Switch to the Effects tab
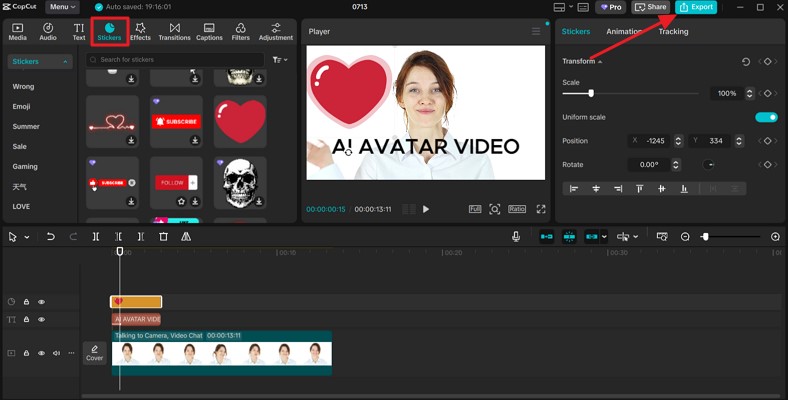 (x=140, y=32)
